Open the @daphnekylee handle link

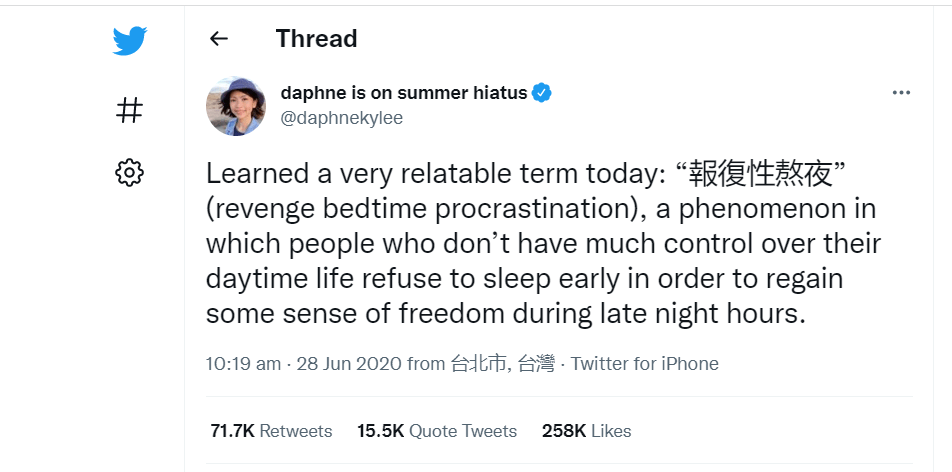342,118
